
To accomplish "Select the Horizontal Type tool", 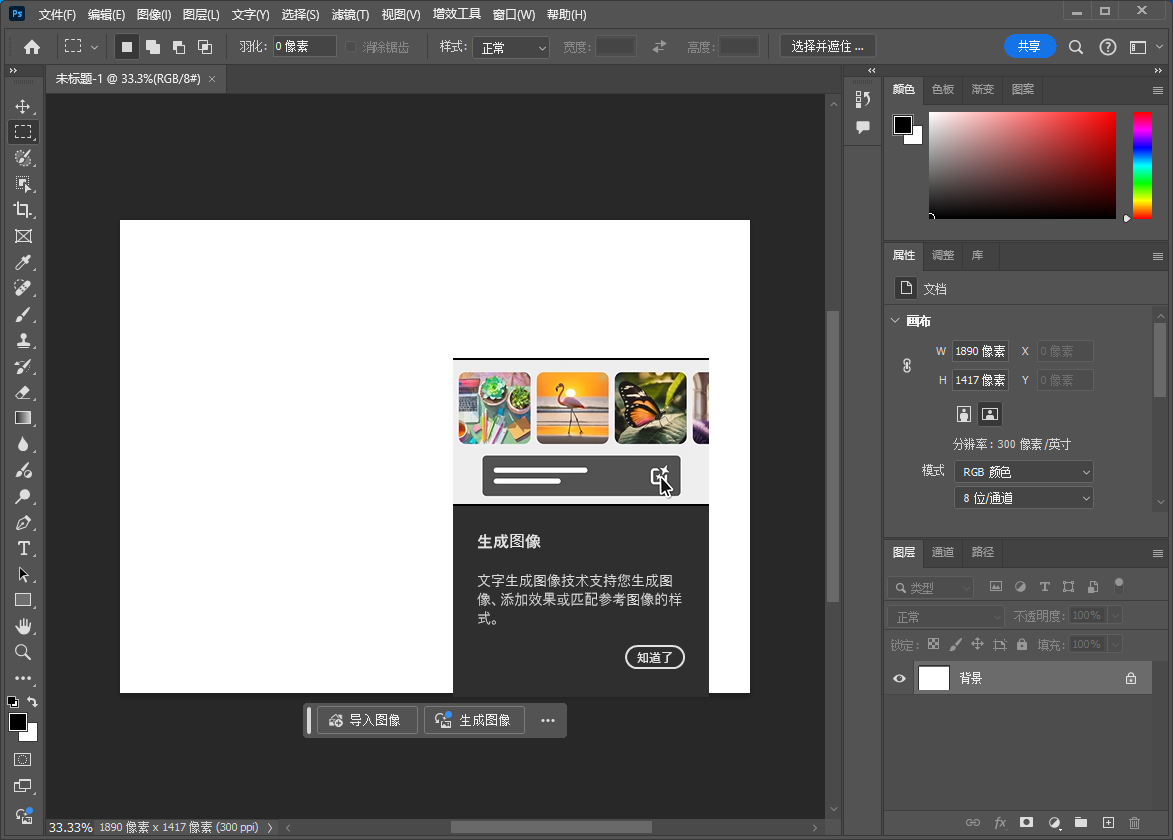I will coord(22,548).
